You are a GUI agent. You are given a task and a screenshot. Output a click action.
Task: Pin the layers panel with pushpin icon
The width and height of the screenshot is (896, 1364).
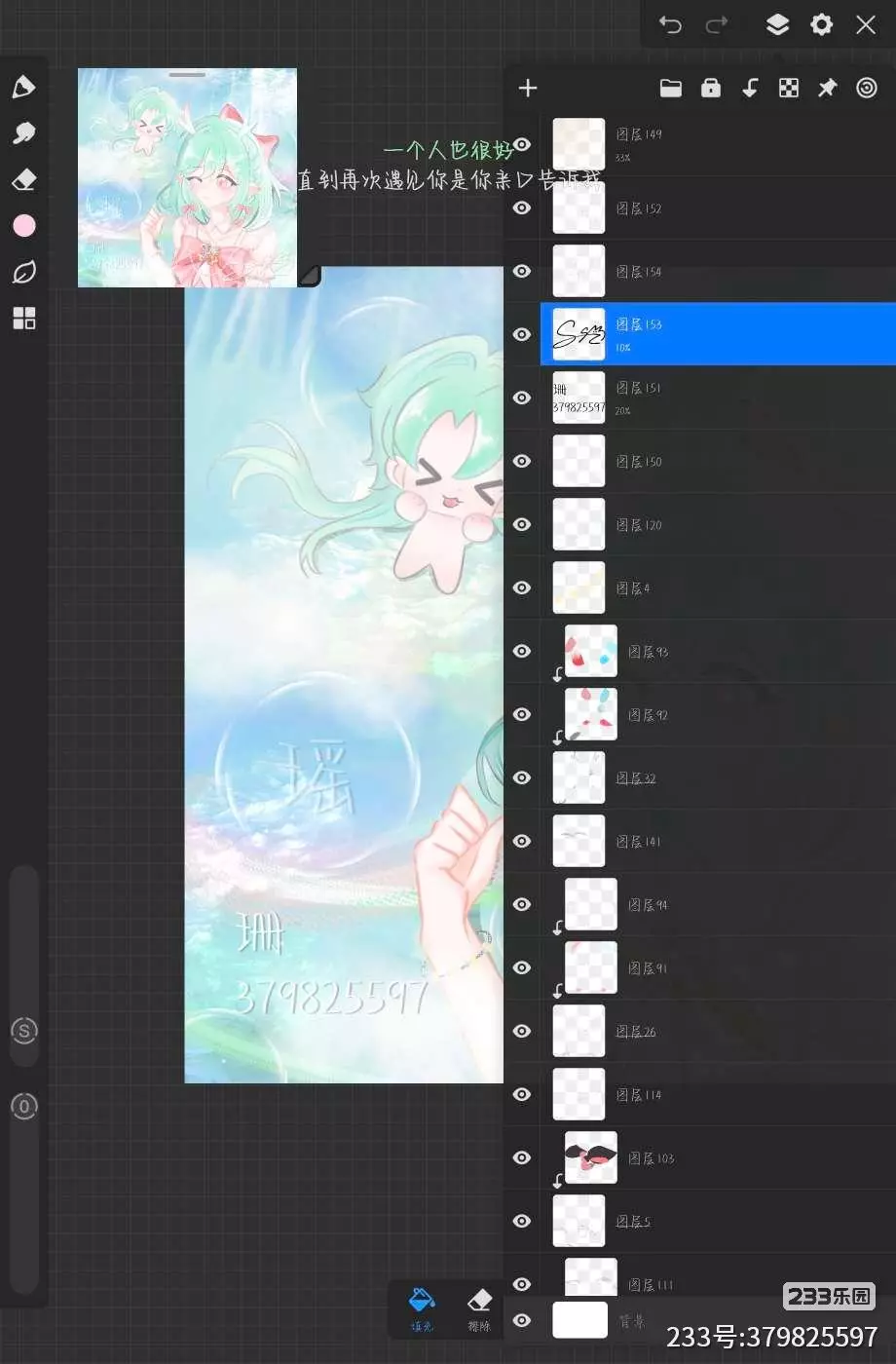point(827,89)
